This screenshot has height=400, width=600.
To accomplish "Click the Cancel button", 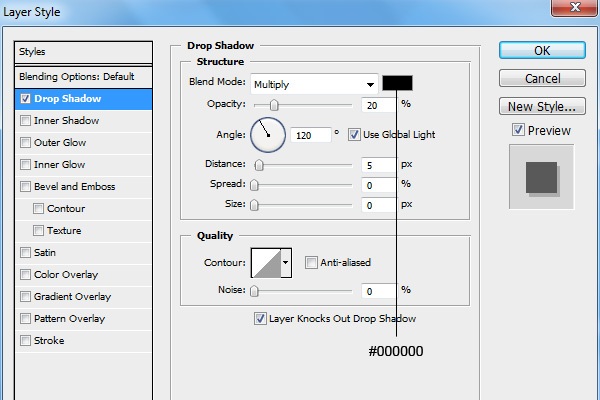I will pos(541,78).
